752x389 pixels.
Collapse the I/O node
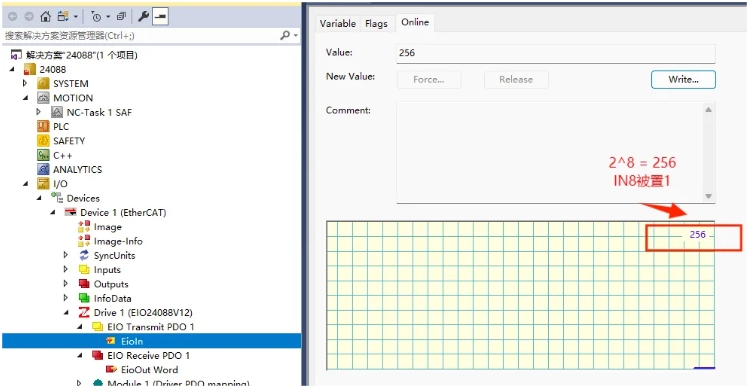click(25, 184)
